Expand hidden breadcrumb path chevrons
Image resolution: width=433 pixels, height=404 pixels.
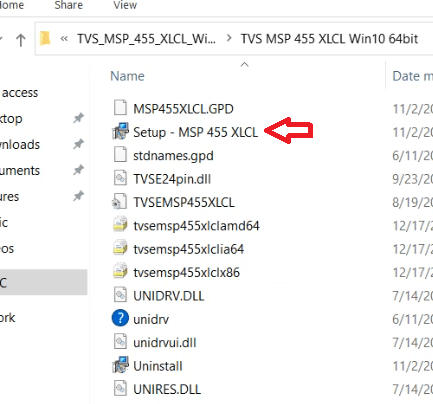pos(64,39)
